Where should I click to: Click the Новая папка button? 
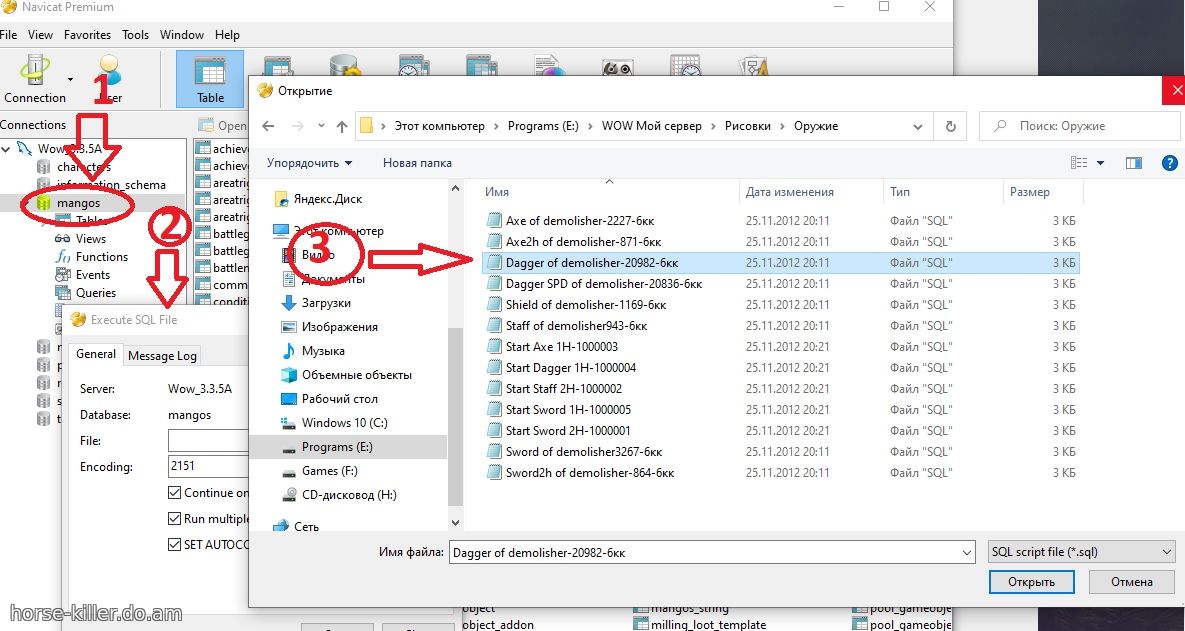coord(417,162)
